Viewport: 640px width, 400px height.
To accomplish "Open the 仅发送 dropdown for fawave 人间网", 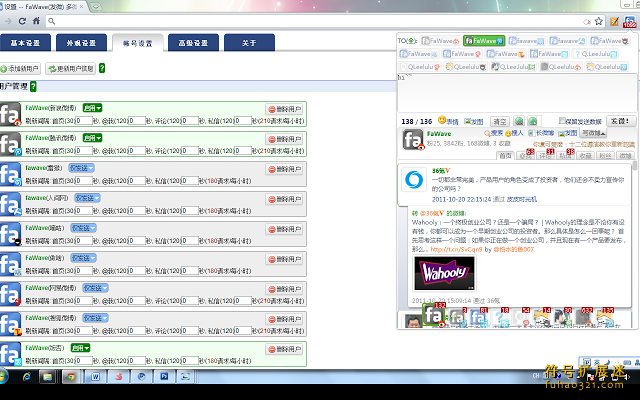I will [87, 198].
